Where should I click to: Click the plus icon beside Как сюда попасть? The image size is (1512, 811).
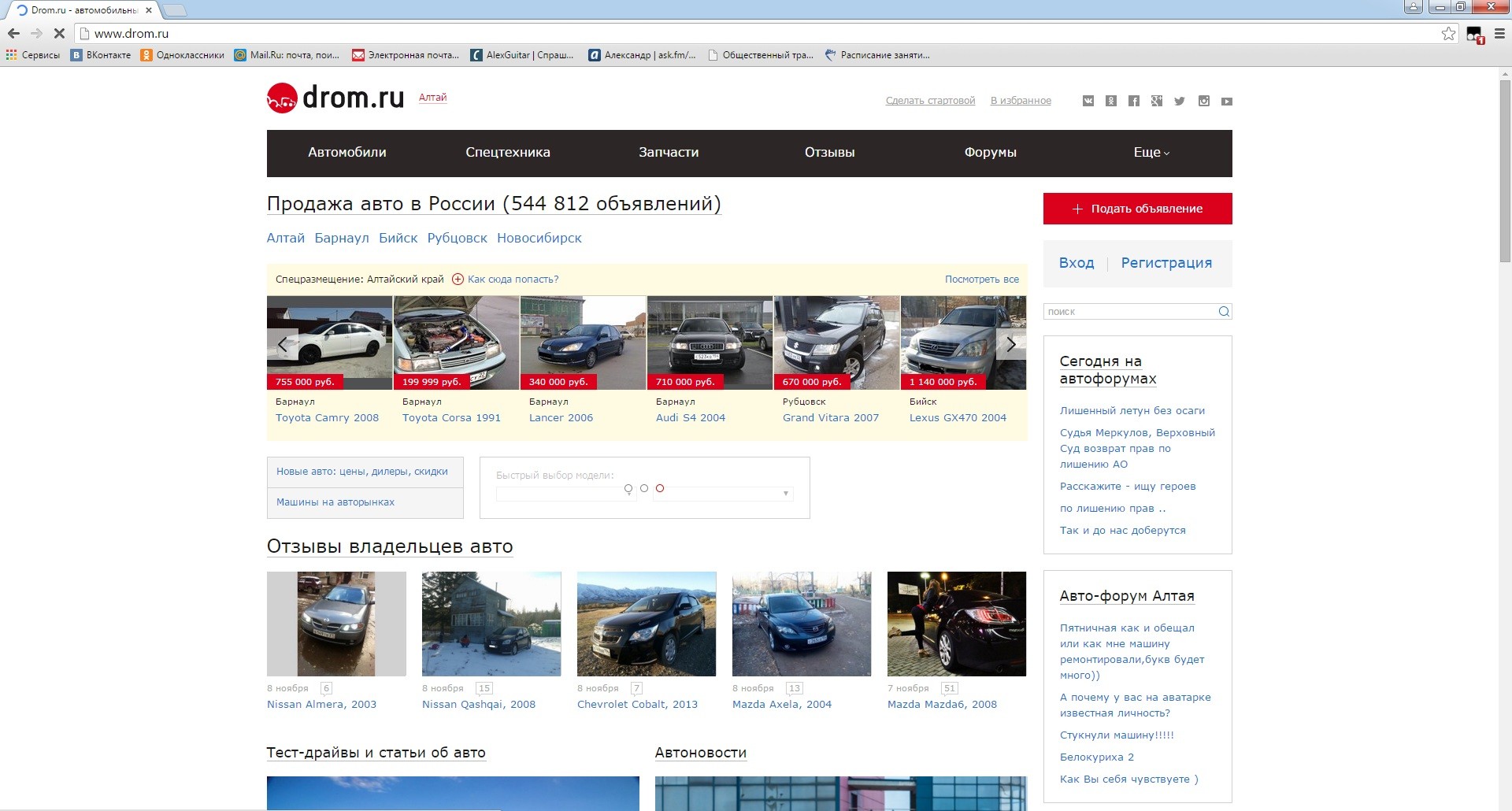(458, 280)
